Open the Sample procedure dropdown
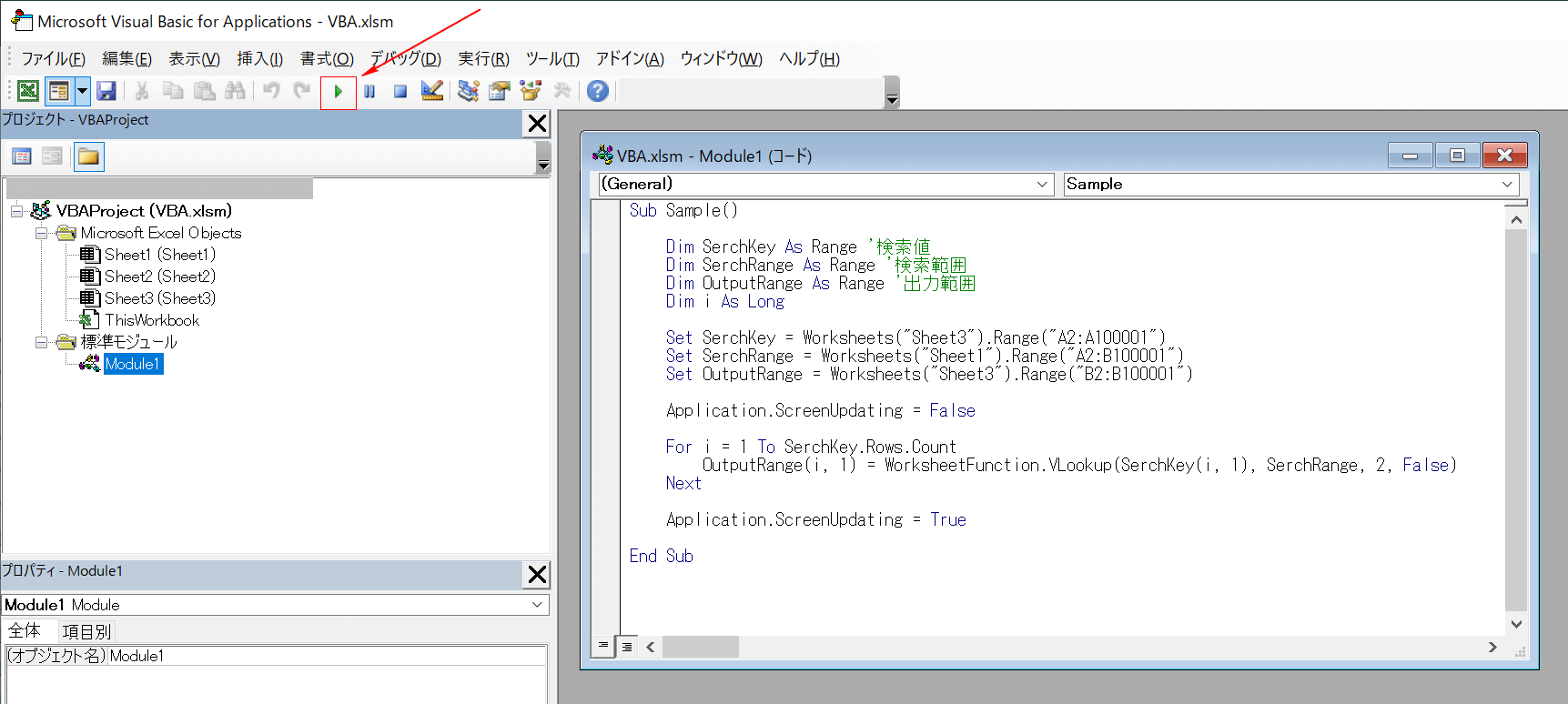The width and height of the screenshot is (1568, 704). click(x=1507, y=185)
